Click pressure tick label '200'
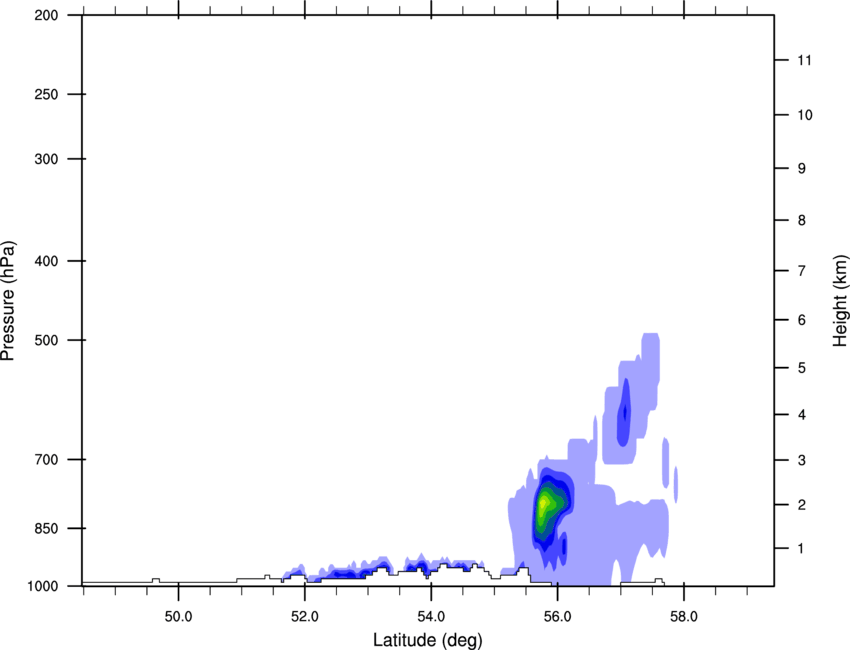Viewport: 850px width, 650px height. [x=46, y=15]
